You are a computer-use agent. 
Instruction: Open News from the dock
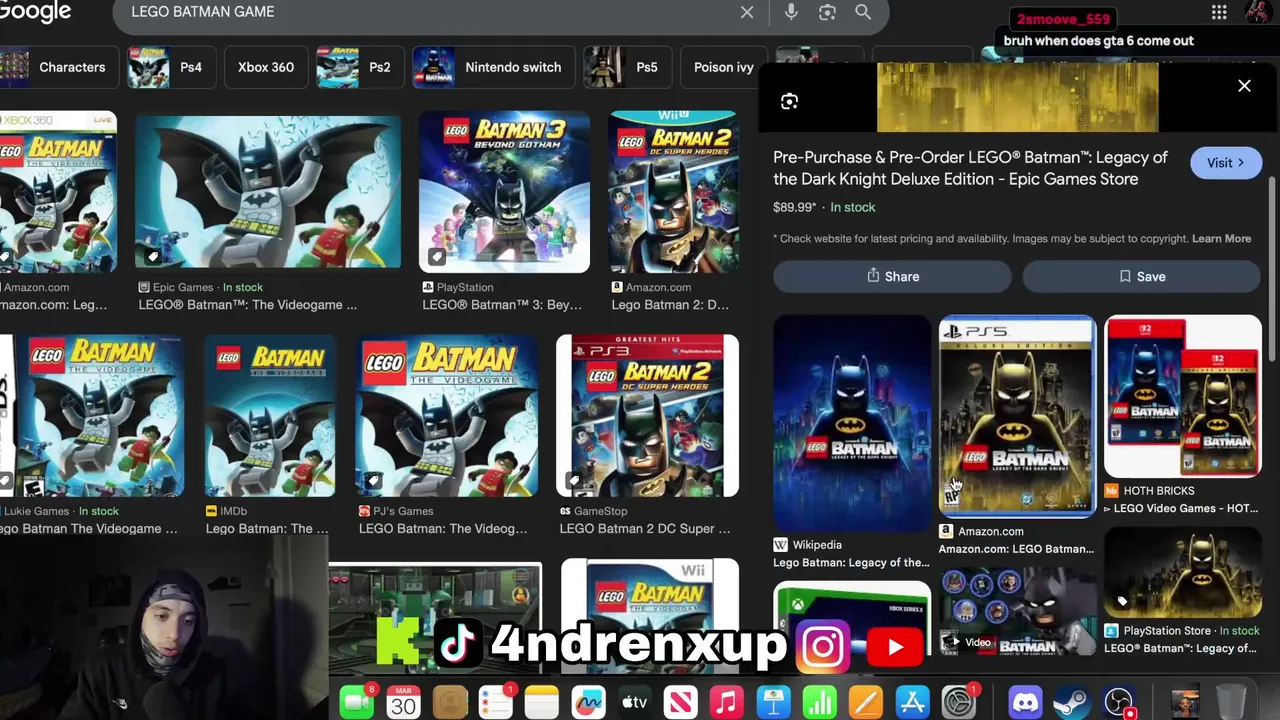pos(681,702)
